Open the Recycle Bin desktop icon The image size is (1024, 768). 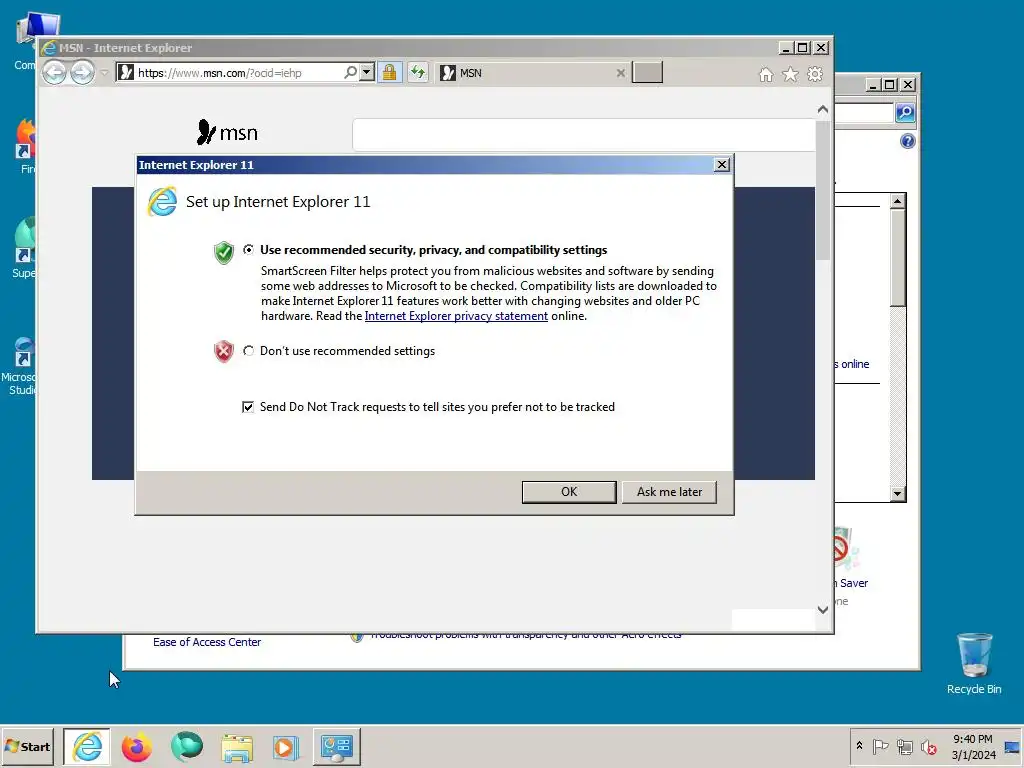coord(974,664)
